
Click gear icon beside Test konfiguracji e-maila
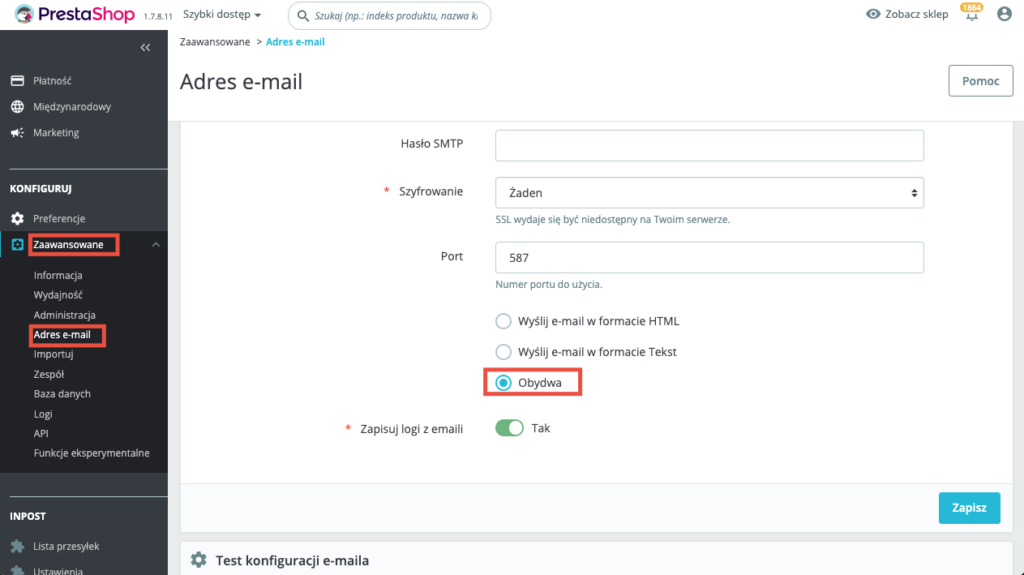point(199,560)
